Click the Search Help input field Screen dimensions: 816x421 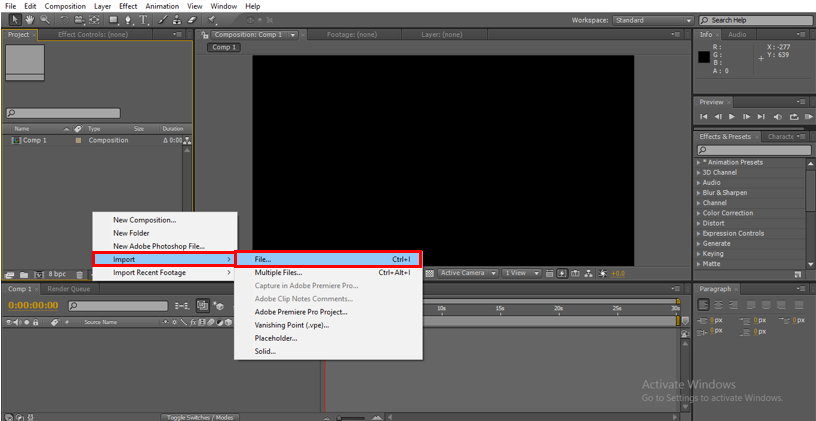[x=756, y=20]
